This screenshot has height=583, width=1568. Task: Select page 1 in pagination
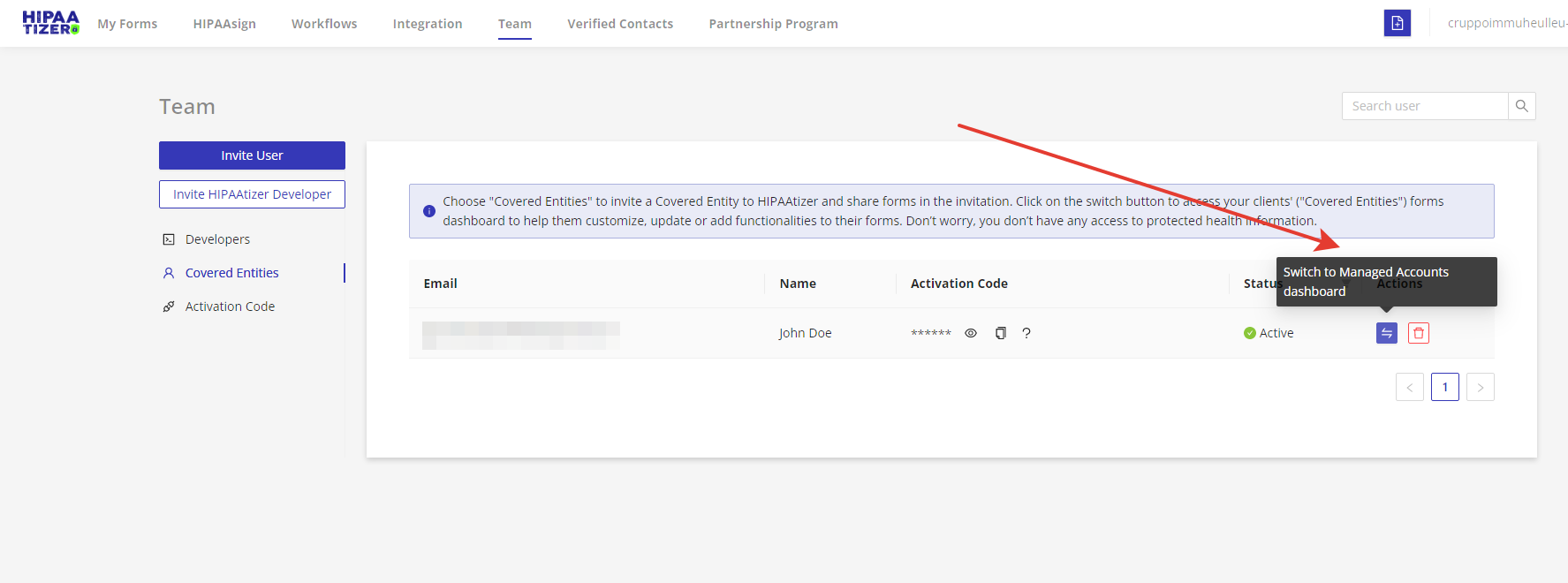1444,387
